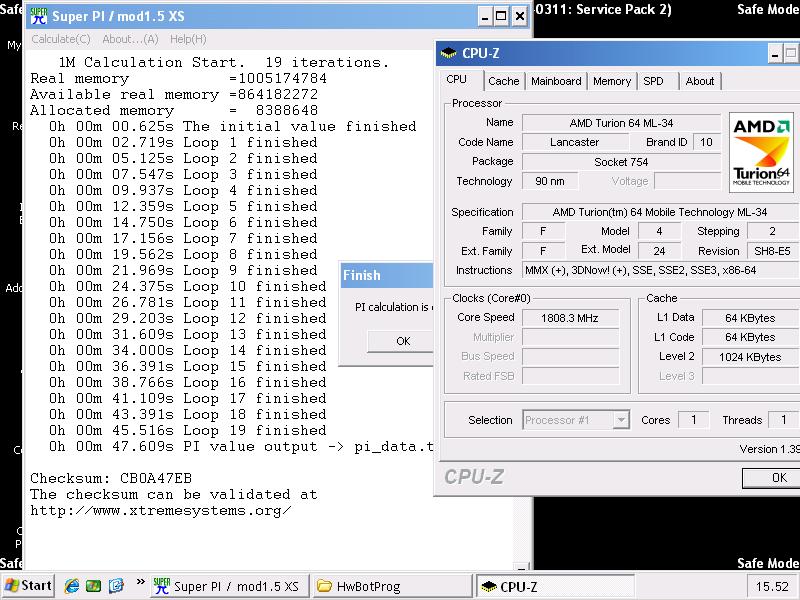Viewport: 800px width, 600px height.
Task: Switch to CPU-Z taskbar button
Action: pos(555,586)
